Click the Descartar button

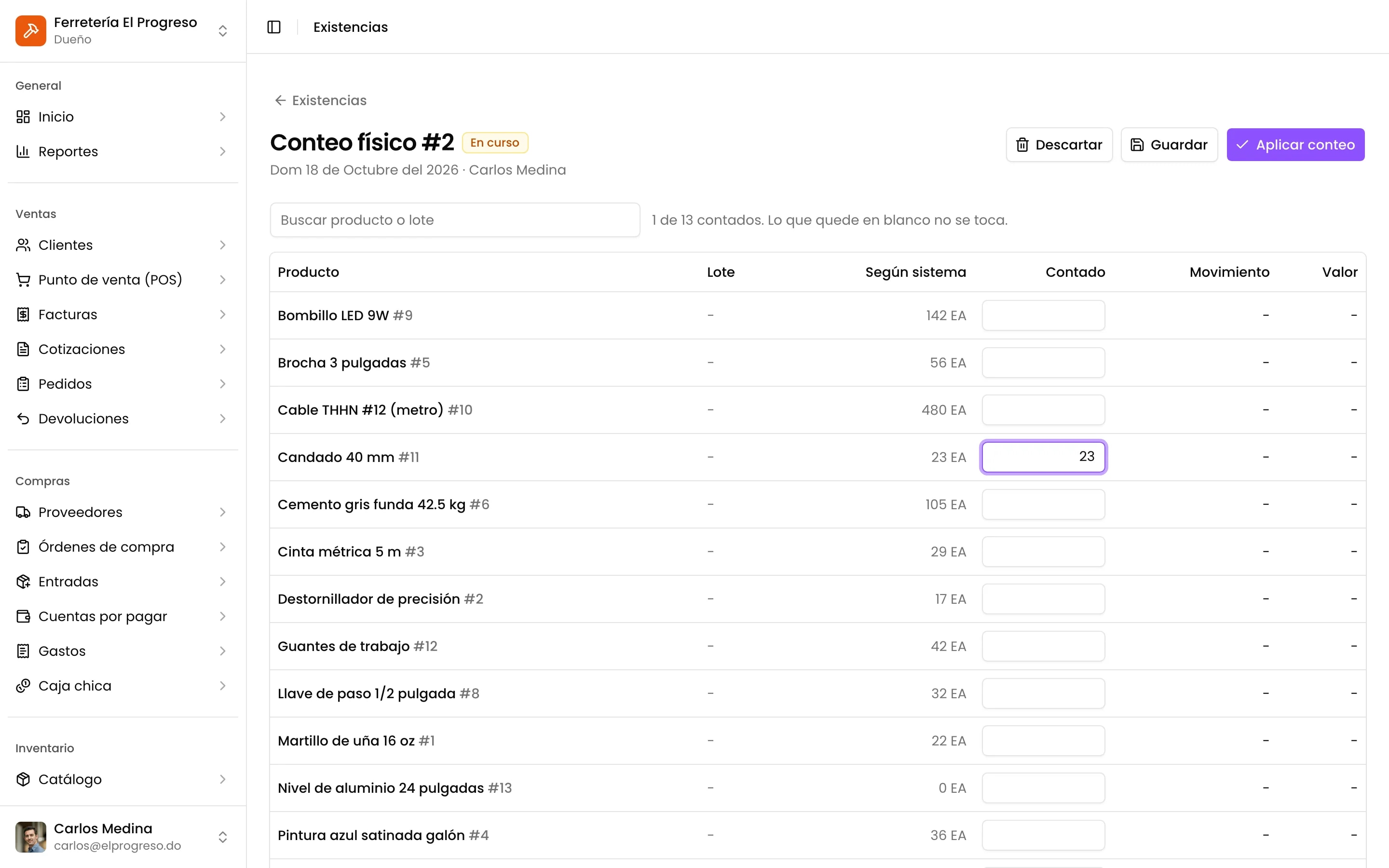click(1059, 145)
